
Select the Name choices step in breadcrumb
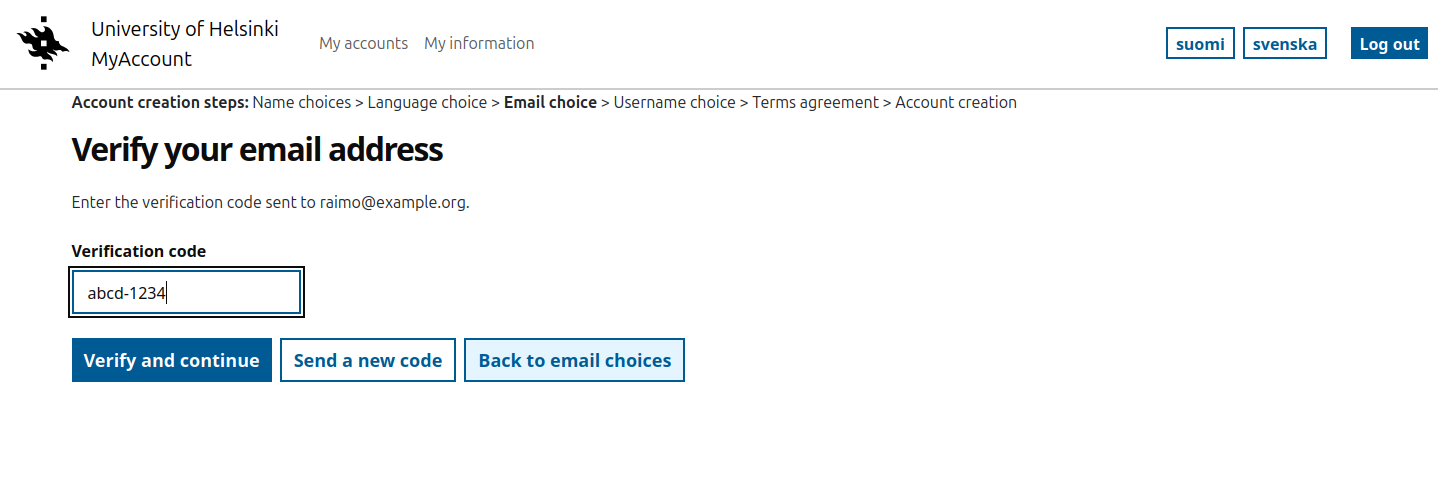[301, 102]
